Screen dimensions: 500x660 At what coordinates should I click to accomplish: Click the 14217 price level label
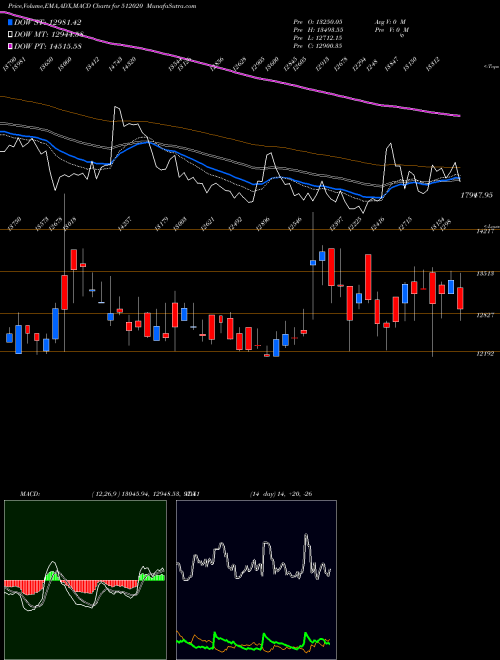[x=485, y=231]
